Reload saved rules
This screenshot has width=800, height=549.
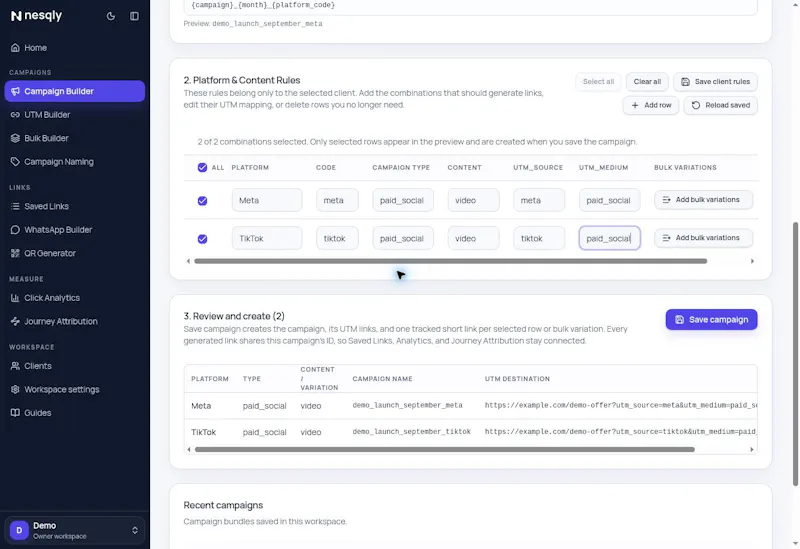click(x=720, y=105)
